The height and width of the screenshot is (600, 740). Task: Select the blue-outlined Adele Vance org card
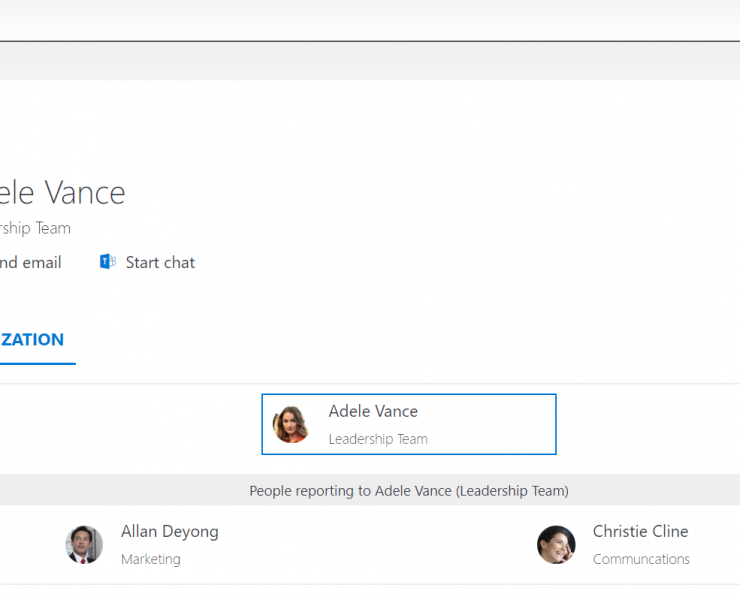click(x=409, y=424)
